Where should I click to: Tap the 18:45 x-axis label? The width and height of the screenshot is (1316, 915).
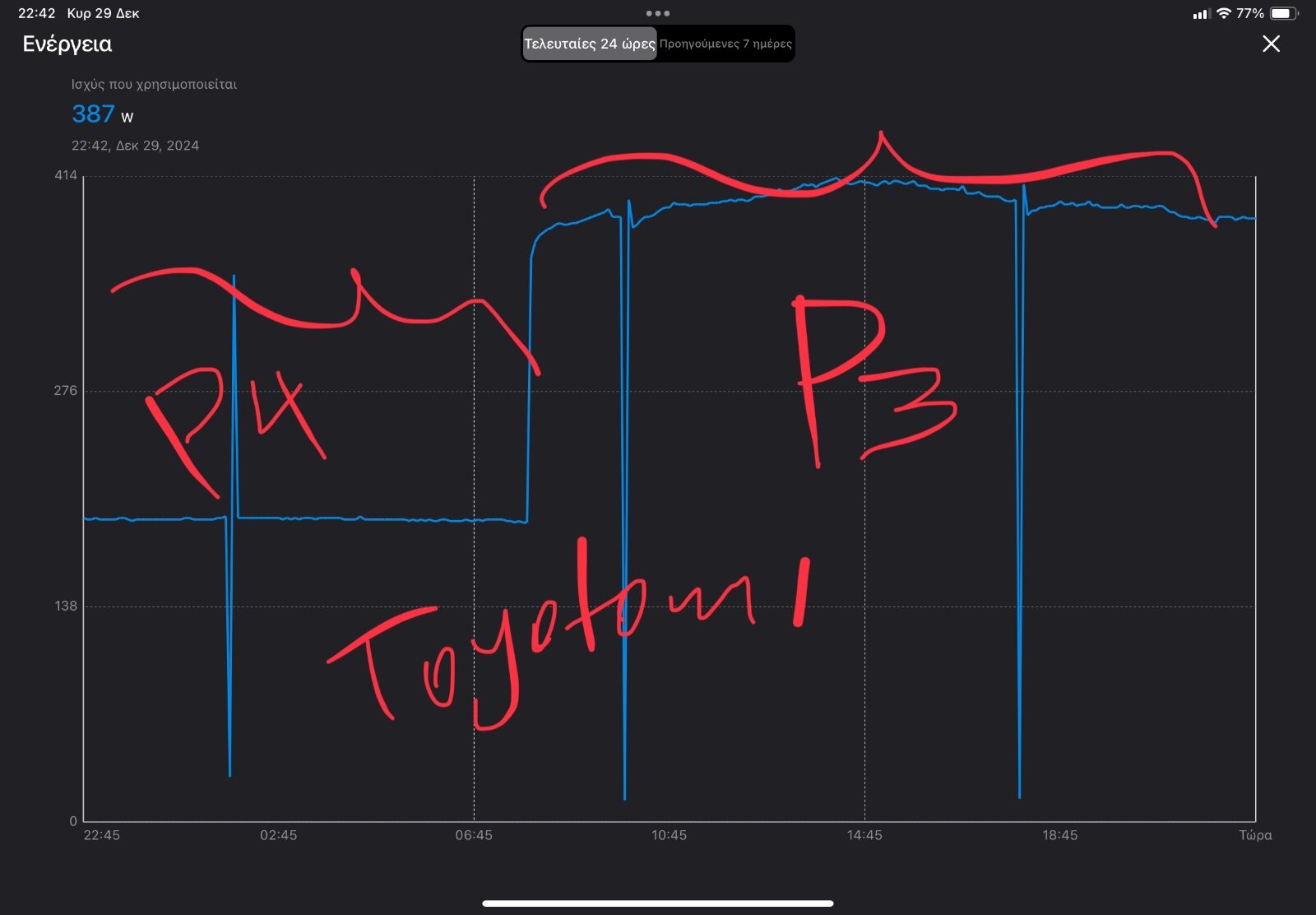pos(1059,835)
